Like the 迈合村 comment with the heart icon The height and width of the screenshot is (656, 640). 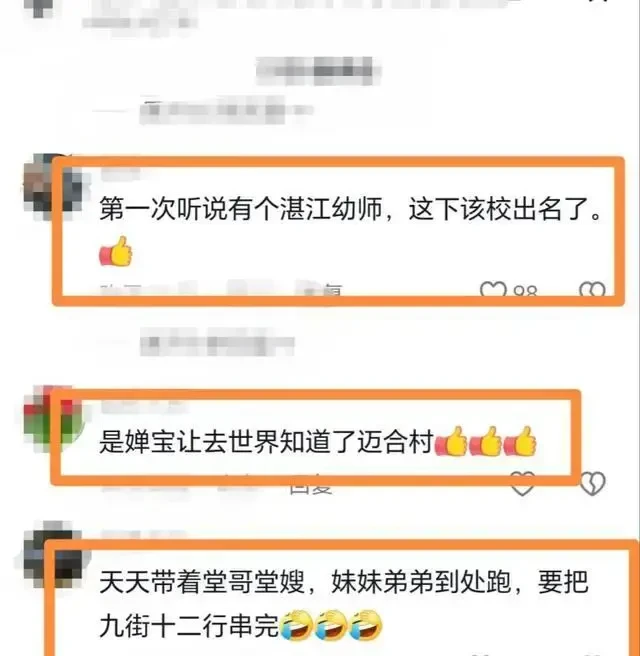tap(522, 484)
